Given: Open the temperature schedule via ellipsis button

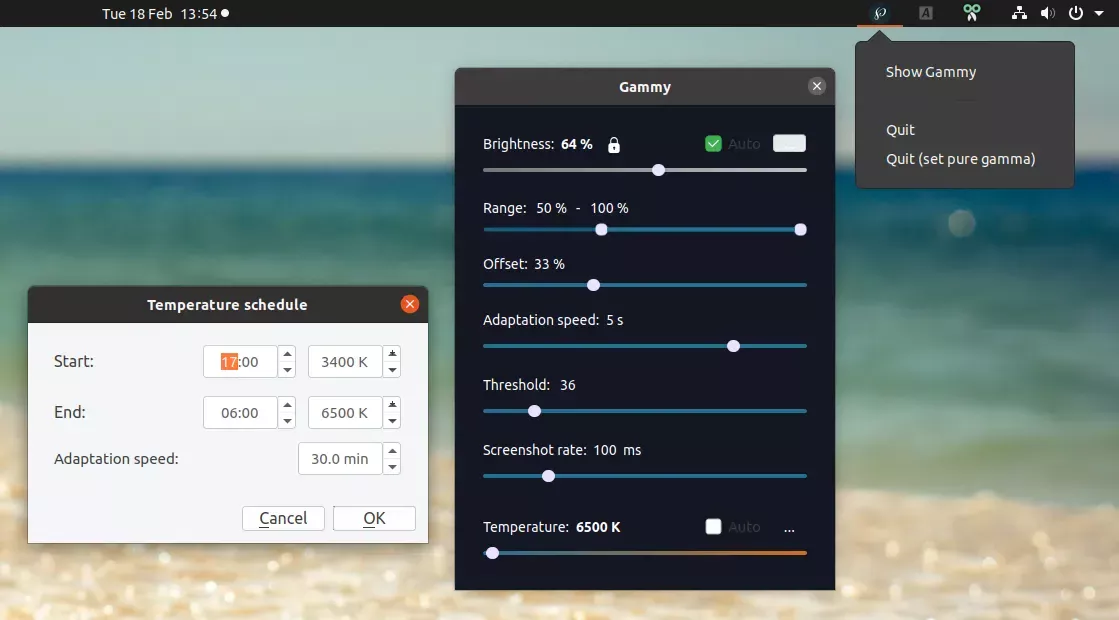Looking at the screenshot, I should coord(789,528).
